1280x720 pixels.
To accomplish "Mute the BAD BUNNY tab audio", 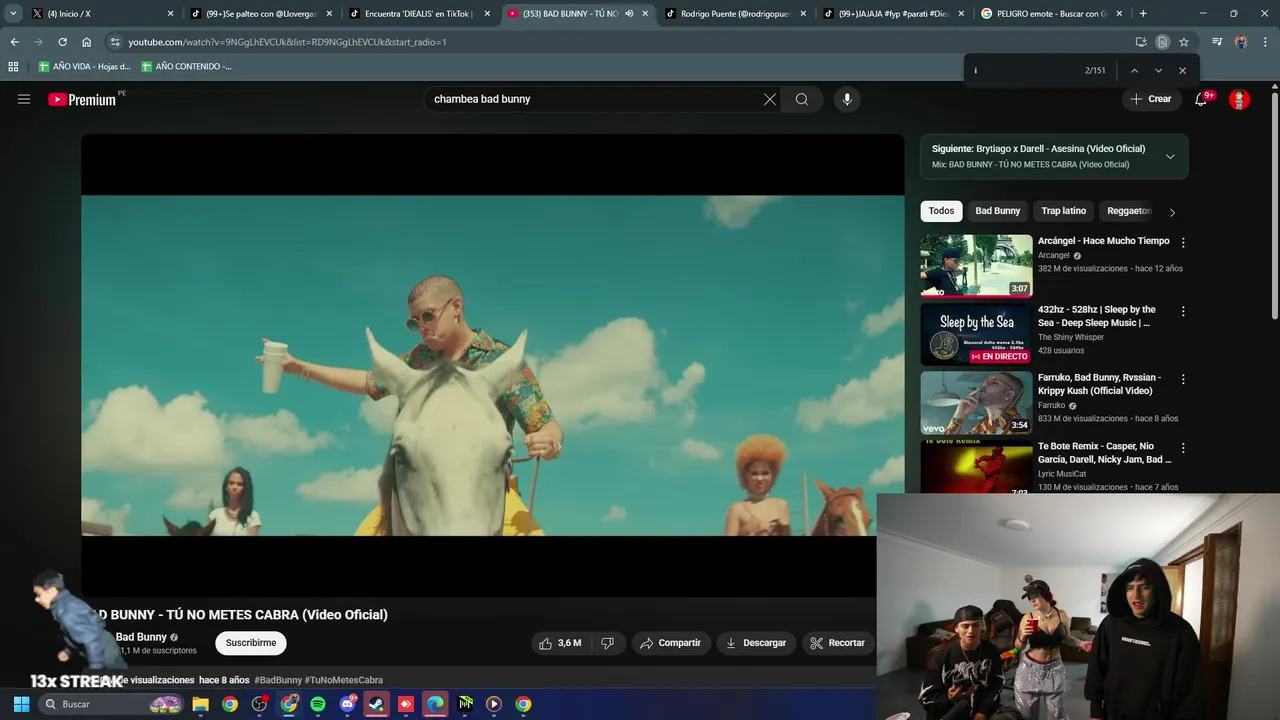I will pos(629,14).
